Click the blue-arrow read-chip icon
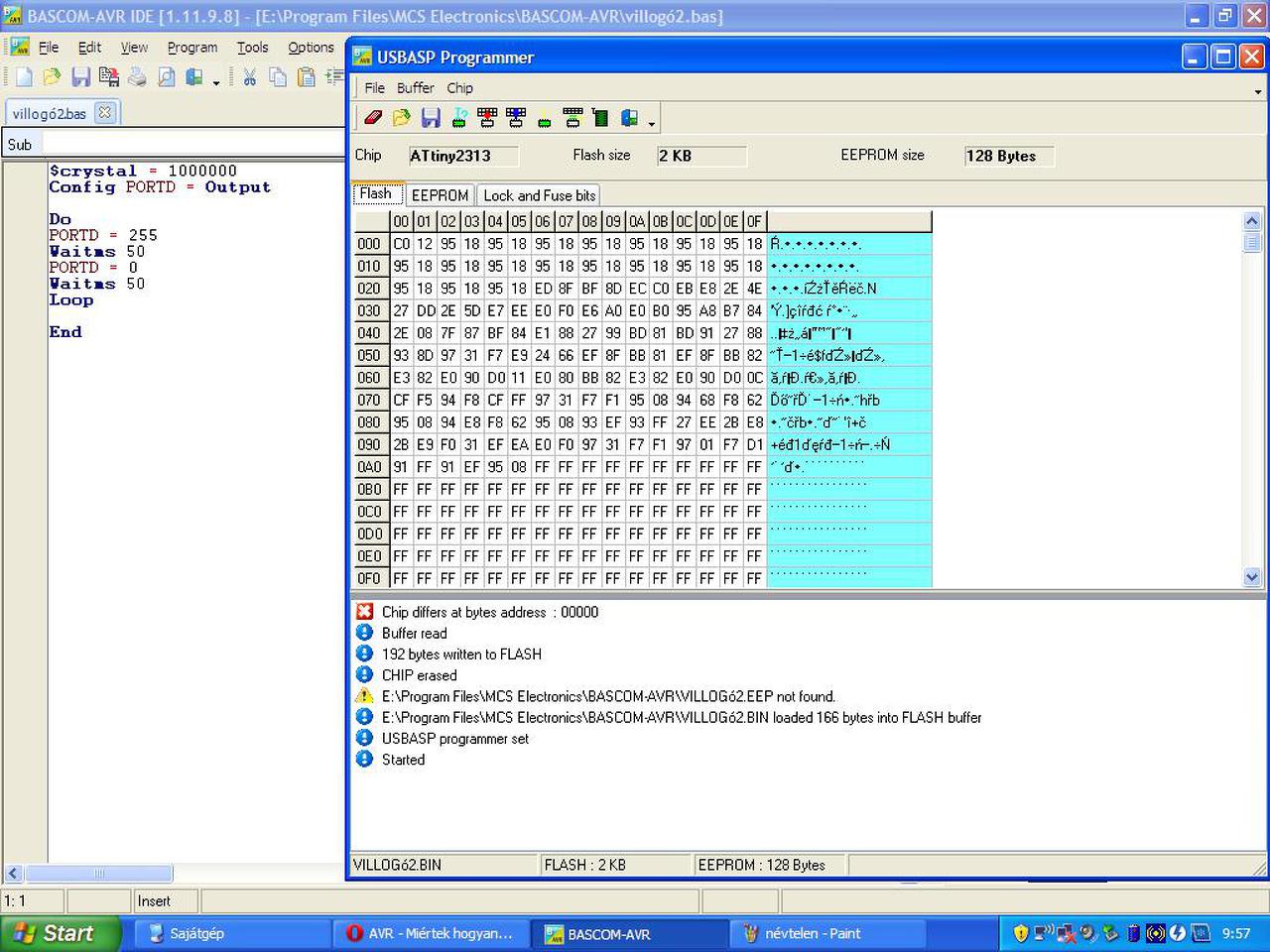 [x=515, y=118]
